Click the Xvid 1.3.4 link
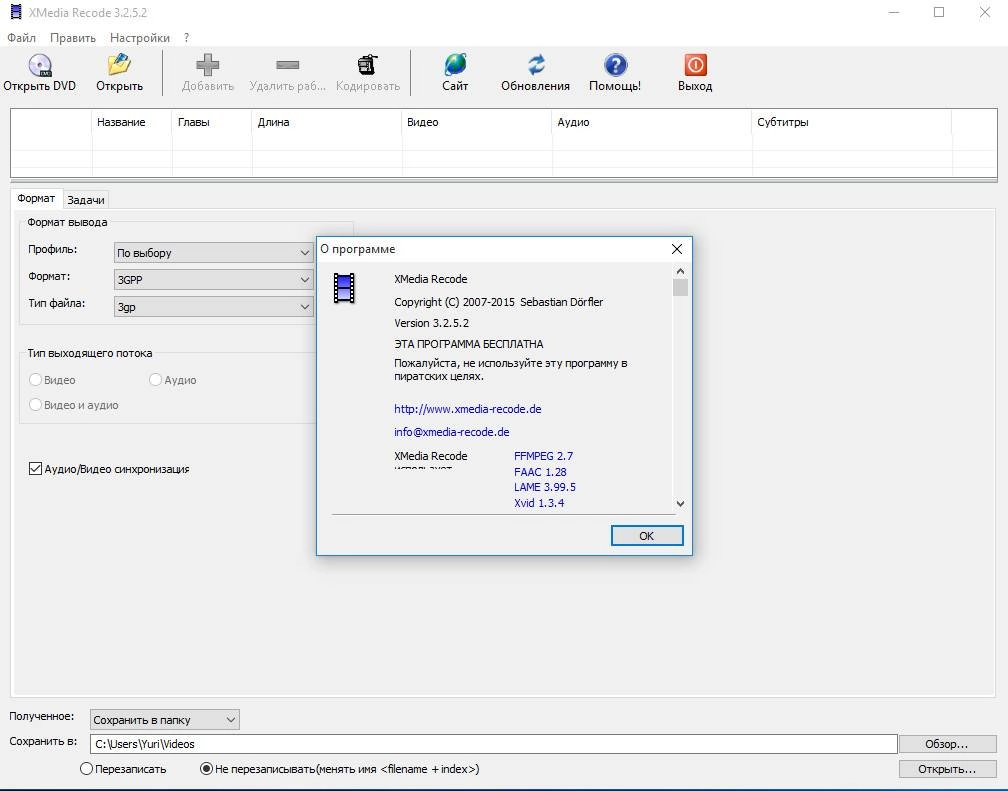Image resolution: width=1008 pixels, height=791 pixels. point(539,503)
